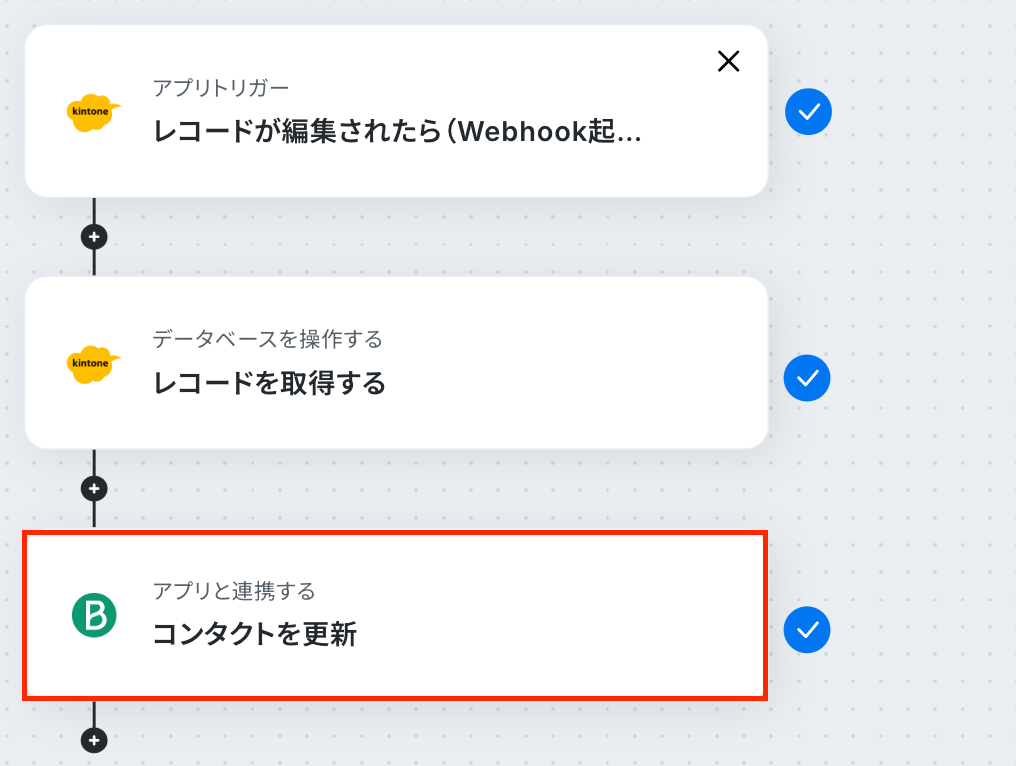Open the レコードを取得する step title
This screenshot has height=766, width=1016.
pyautogui.click(x=269, y=383)
